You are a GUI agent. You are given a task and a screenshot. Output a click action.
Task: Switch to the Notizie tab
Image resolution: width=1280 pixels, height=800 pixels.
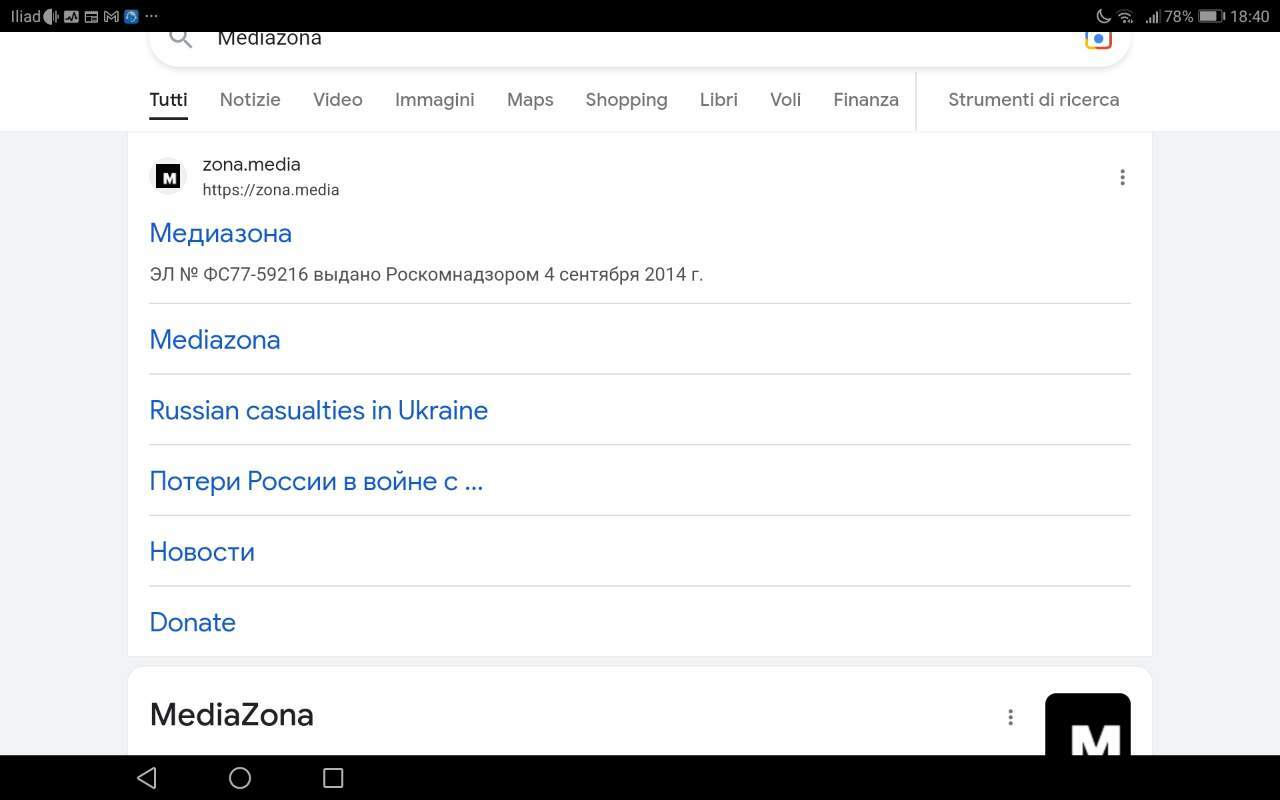point(250,100)
